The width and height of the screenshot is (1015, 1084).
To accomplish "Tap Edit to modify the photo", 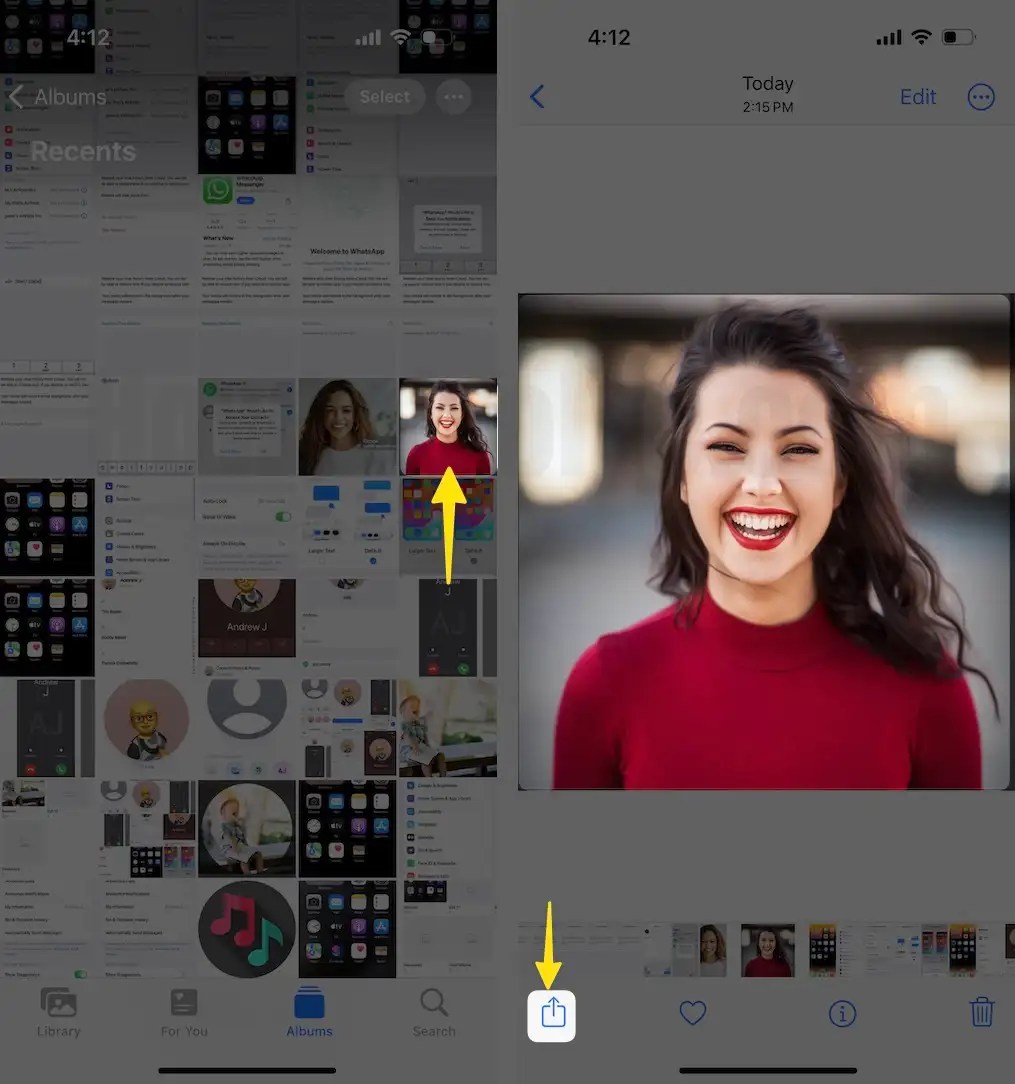I will [x=917, y=96].
